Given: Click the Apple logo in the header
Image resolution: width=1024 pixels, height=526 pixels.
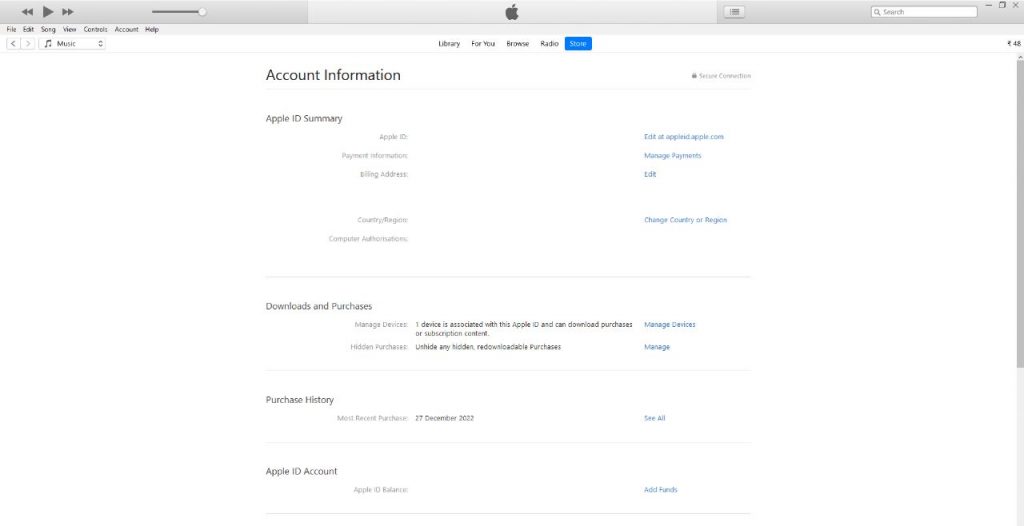Looking at the screenshot, I should point(512,12).
